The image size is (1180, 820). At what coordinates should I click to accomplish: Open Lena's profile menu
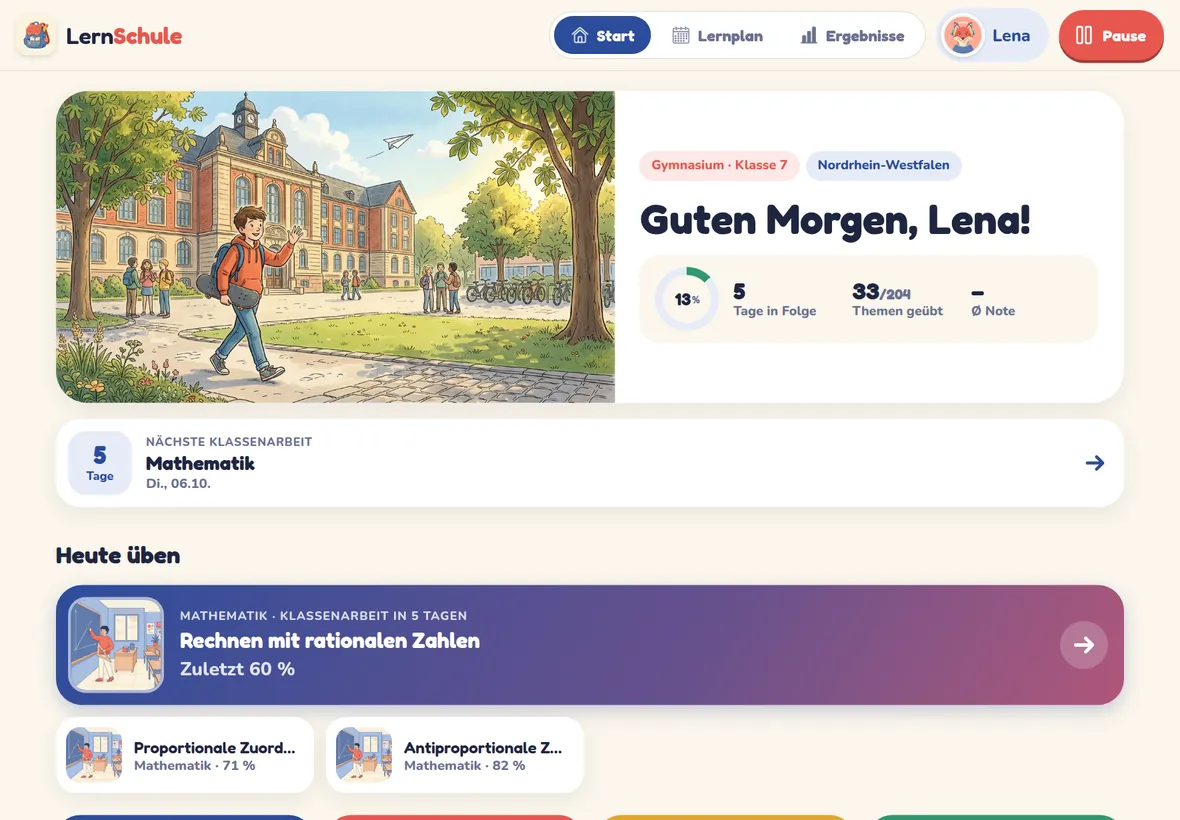[993, 35]
